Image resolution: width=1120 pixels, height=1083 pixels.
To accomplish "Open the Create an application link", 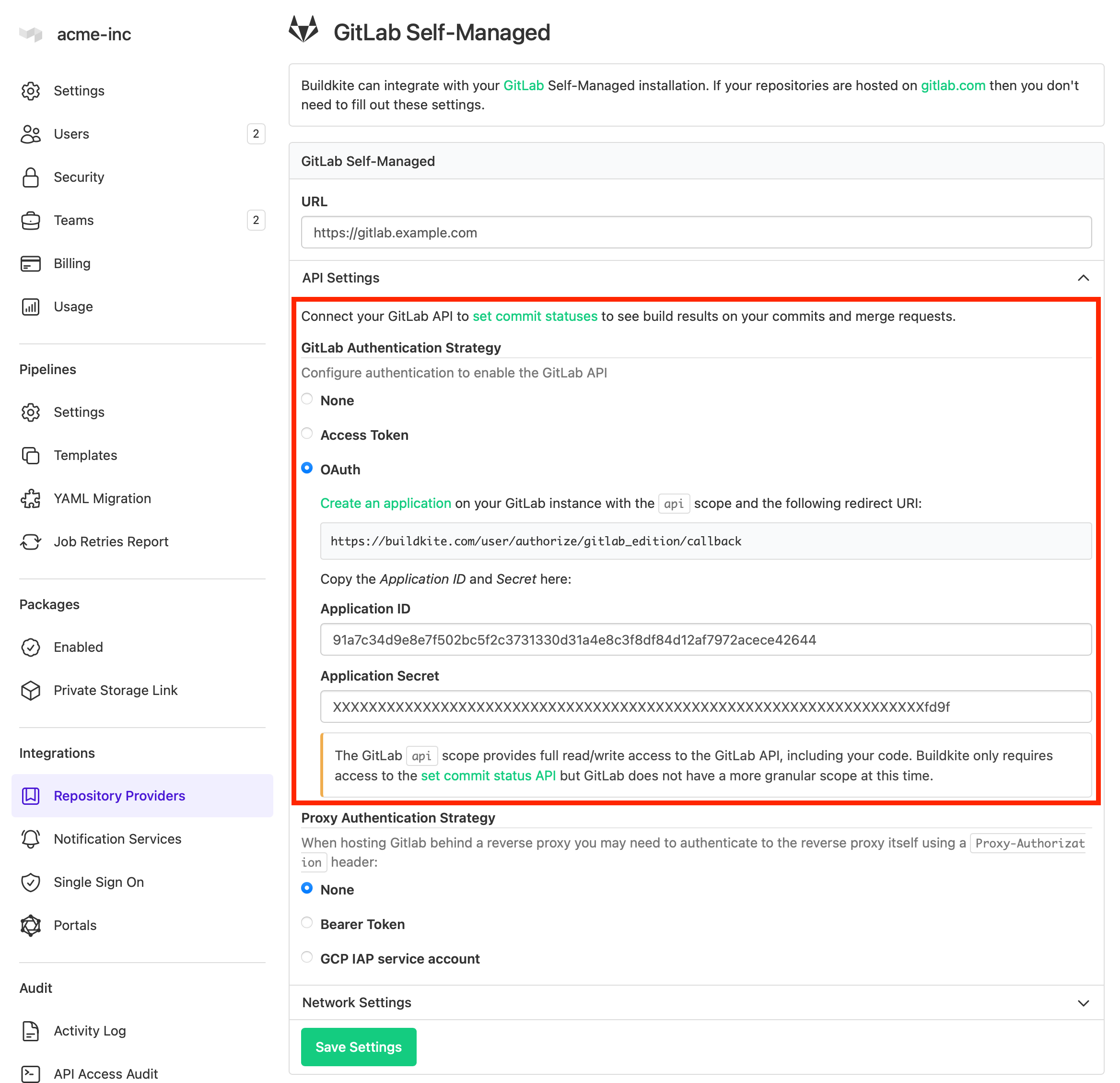I will [385, 503].
